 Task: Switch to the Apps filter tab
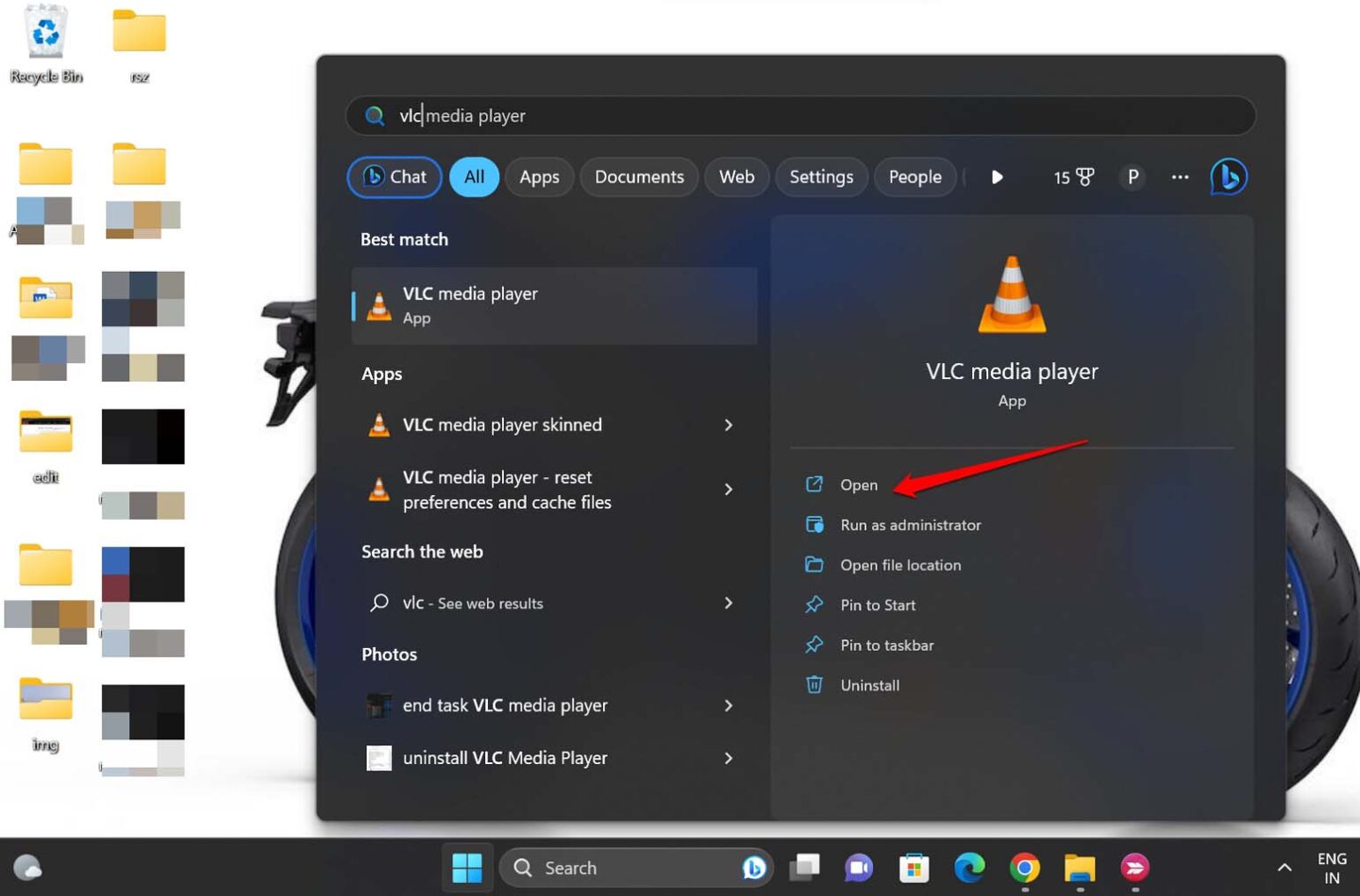[x=539, y=177]
